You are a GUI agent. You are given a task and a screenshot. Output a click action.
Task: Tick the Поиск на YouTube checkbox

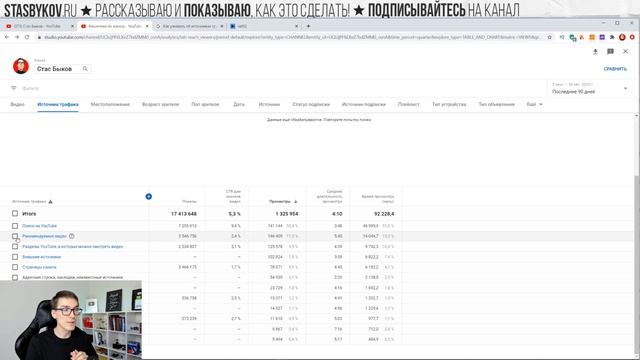pos(15,226)
